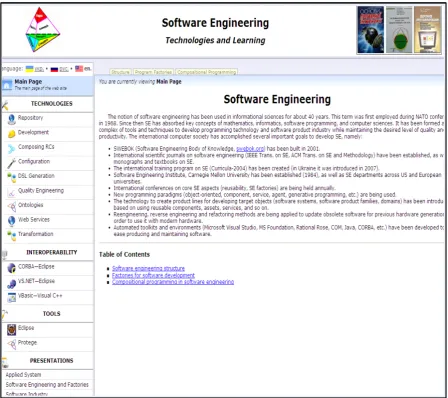Open the Structure tab
The image size is (448, 398).
[x=120, y=72]
